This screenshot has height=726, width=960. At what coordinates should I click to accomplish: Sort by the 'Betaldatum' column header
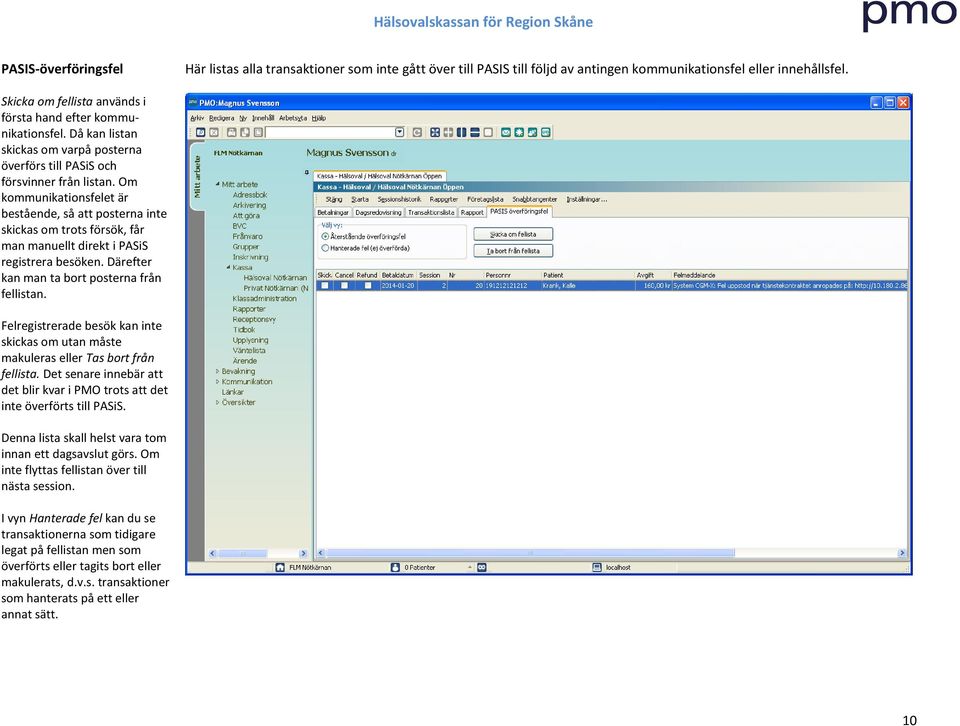tap(398, 275)
